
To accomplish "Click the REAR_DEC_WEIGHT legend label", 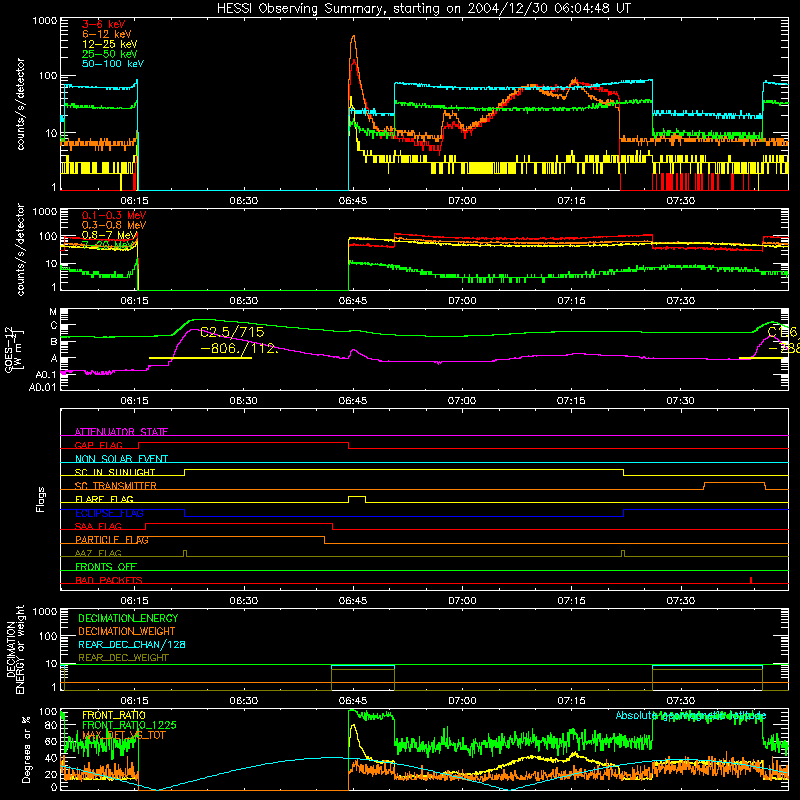I will point(123,658).
